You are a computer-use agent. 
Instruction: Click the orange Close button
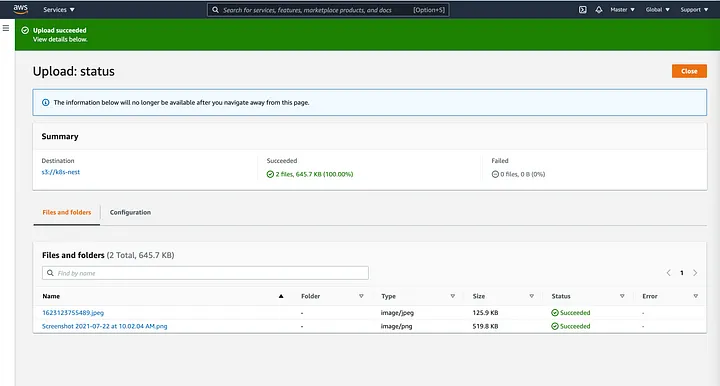tap(689, 71)
